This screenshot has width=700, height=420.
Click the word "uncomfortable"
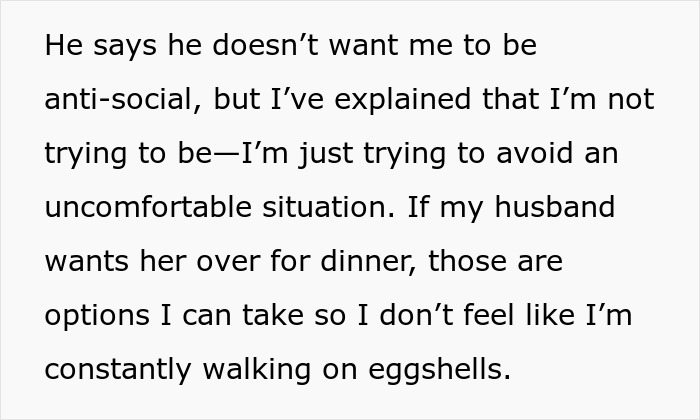point(148,208)
